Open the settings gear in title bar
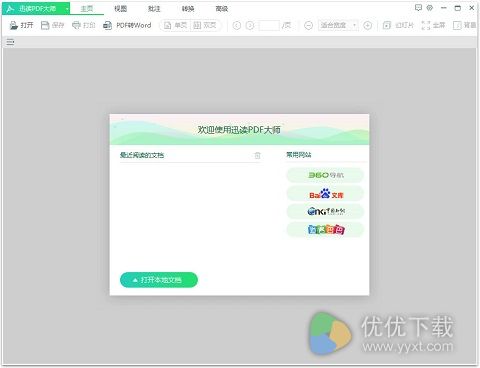 (430, 8)
